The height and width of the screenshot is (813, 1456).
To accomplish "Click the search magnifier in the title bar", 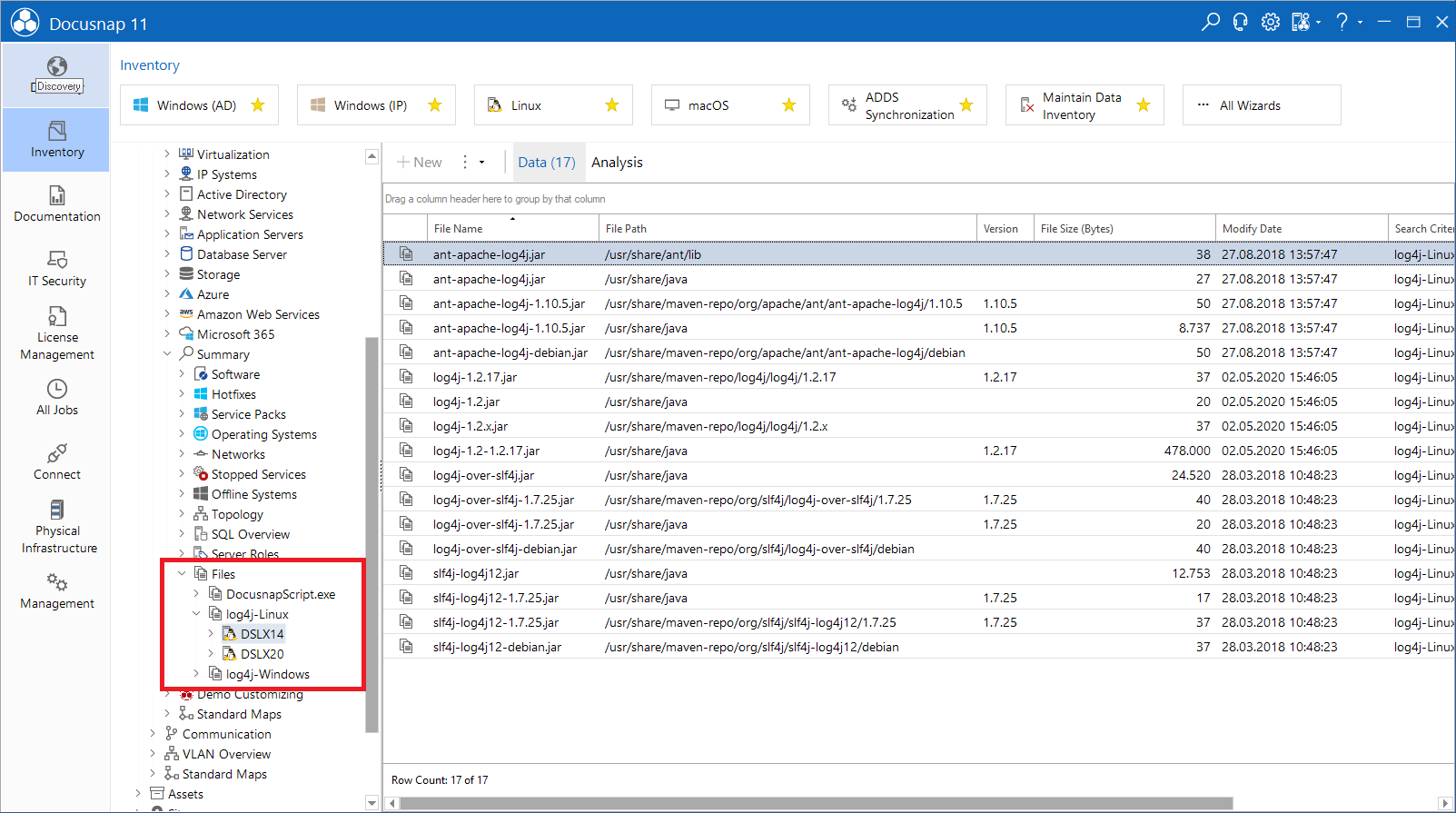I will point(1210,22).
